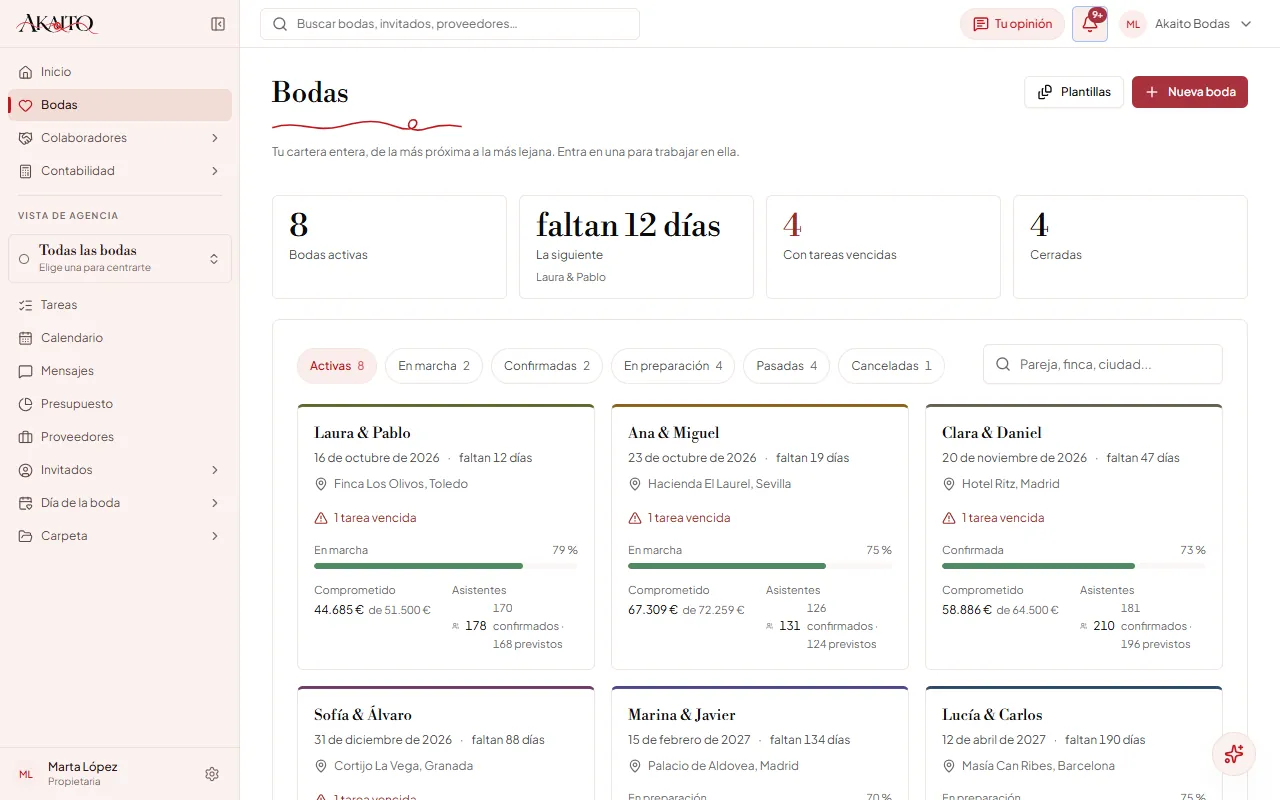Expand the Colaboradores submenu
This screenshot has width=1280, height=800.
click(x=120, y=138)
